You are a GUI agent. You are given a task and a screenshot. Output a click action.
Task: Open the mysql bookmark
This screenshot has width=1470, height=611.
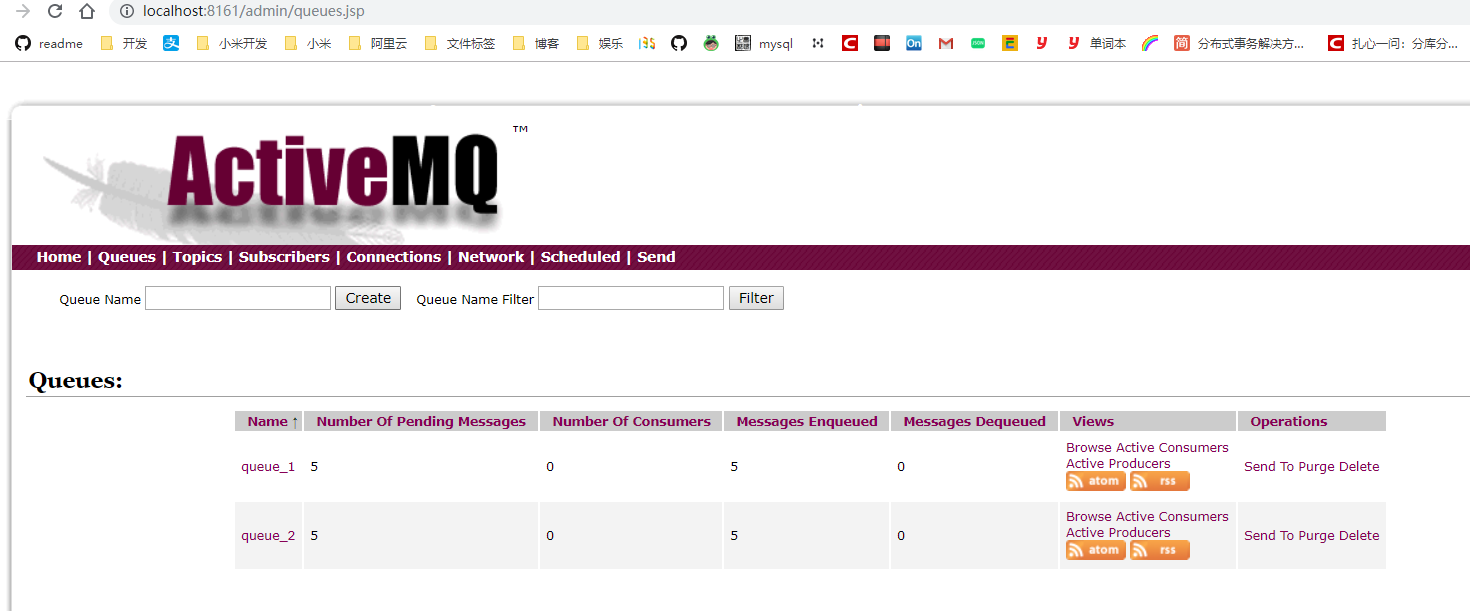click(764, 43)
